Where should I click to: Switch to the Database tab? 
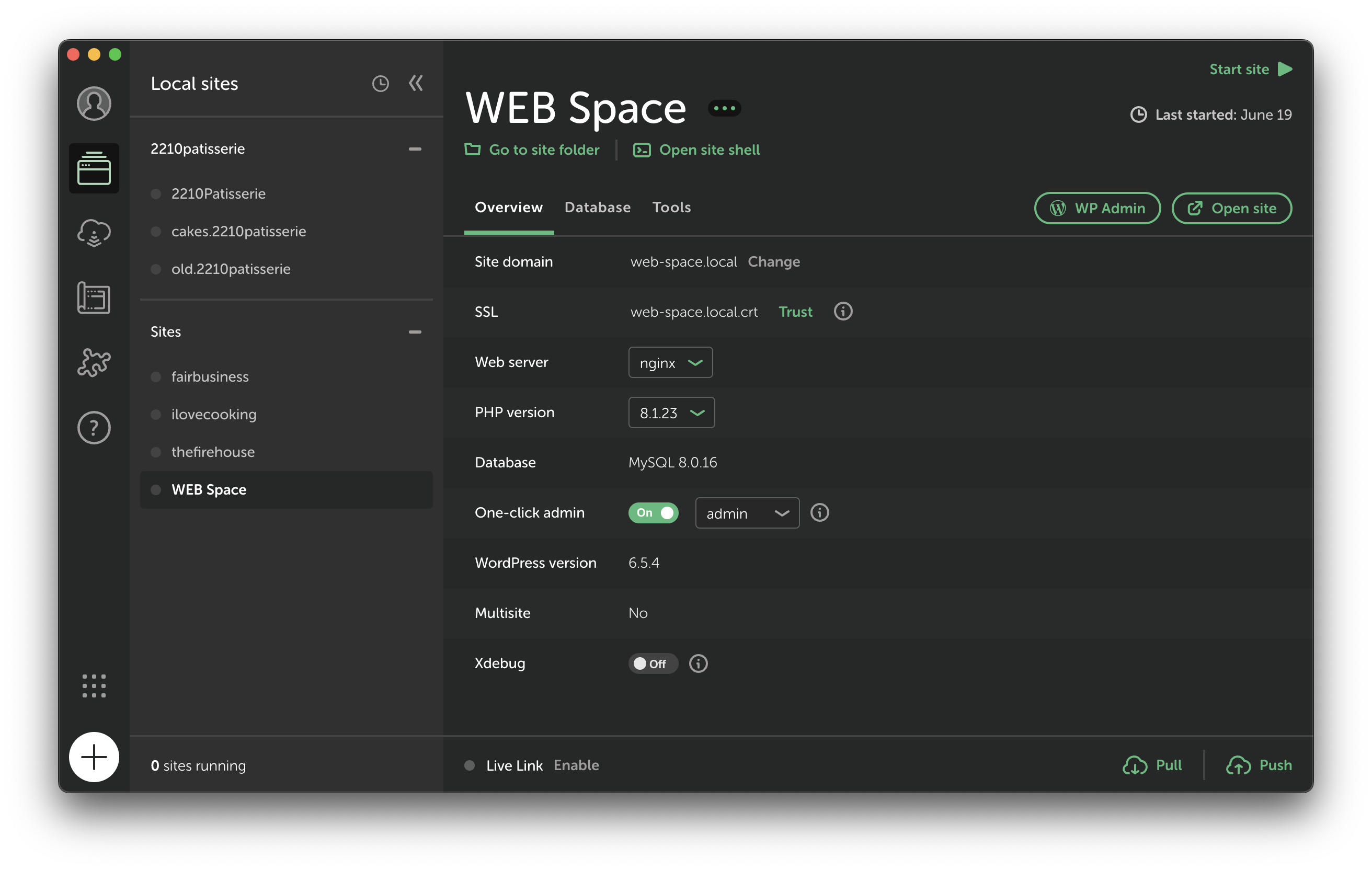click(x=597, y=208)
